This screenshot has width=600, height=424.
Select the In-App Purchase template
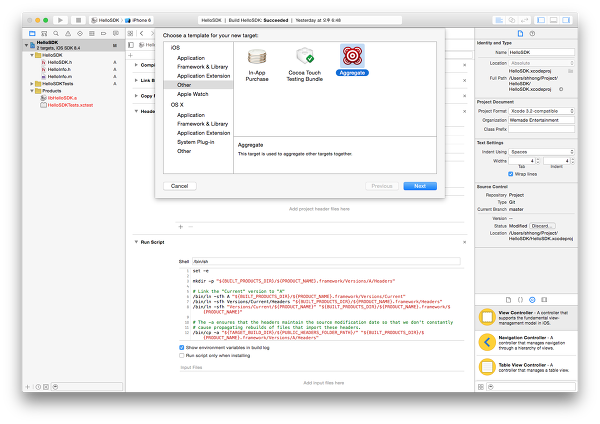(x=257, y=65)
